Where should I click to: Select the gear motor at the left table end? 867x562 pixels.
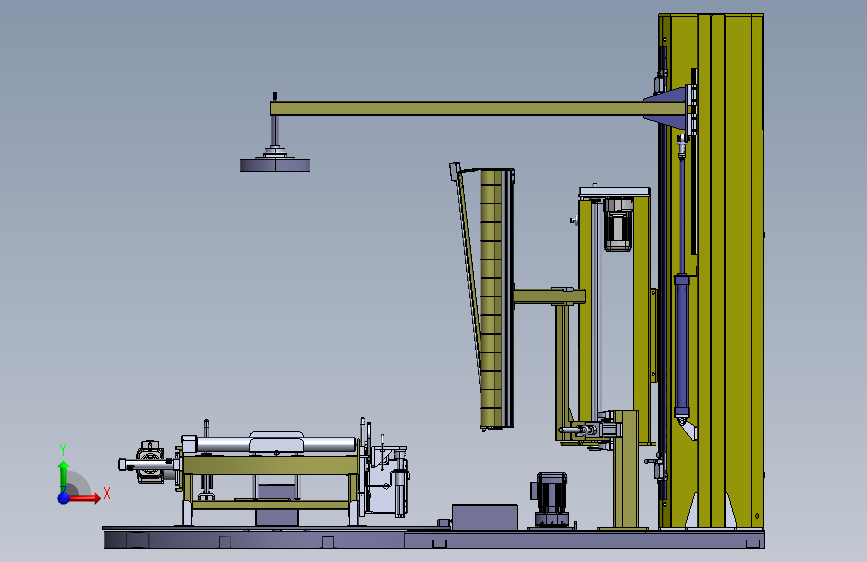click(149, 462)
